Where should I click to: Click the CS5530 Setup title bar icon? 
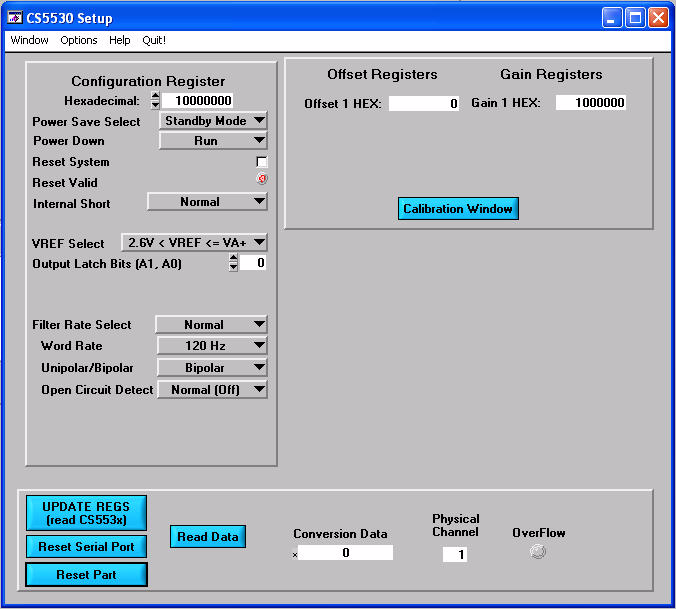[14, 18]
